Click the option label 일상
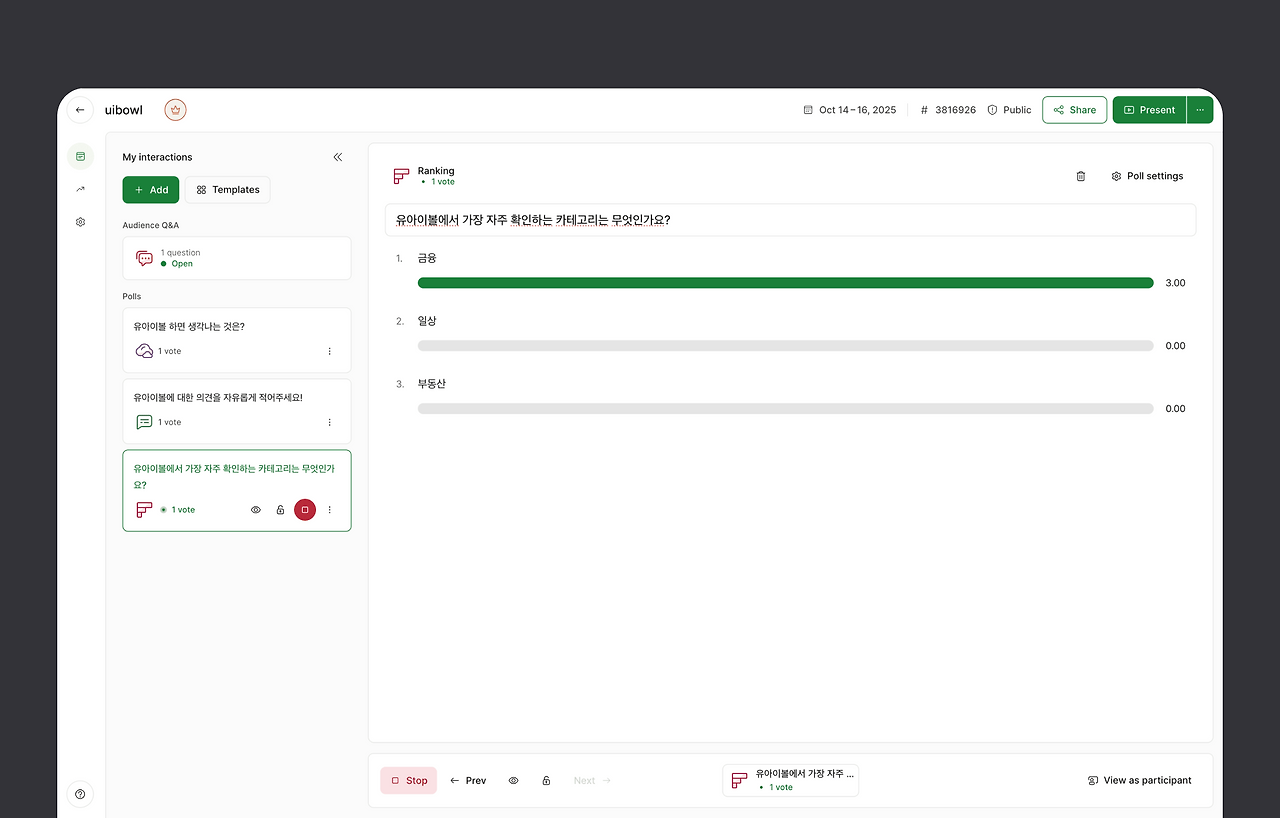The height and width of the screenshot is (818, 1280). [427, 321]
